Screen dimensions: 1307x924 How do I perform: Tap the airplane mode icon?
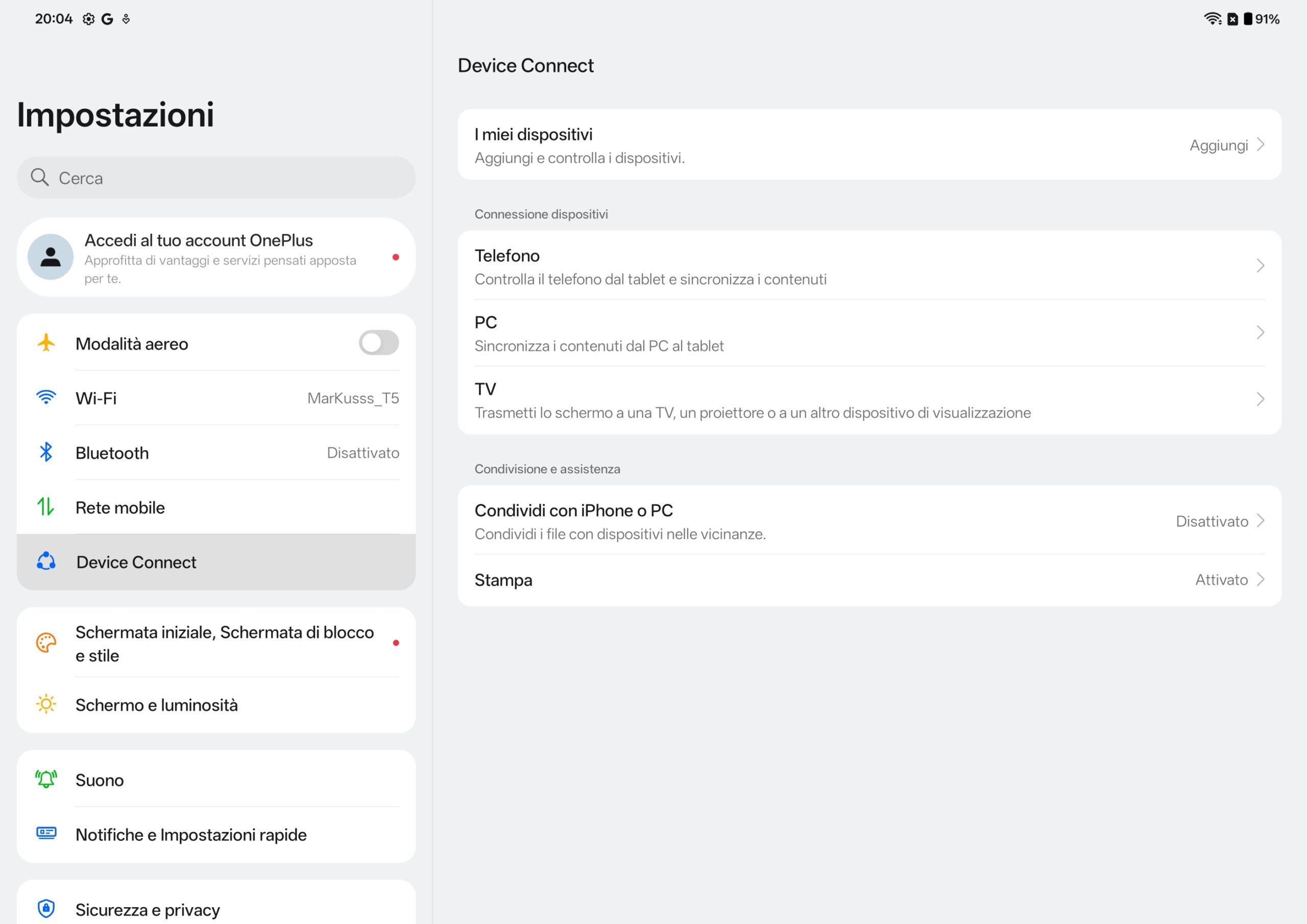pos(46,343)
